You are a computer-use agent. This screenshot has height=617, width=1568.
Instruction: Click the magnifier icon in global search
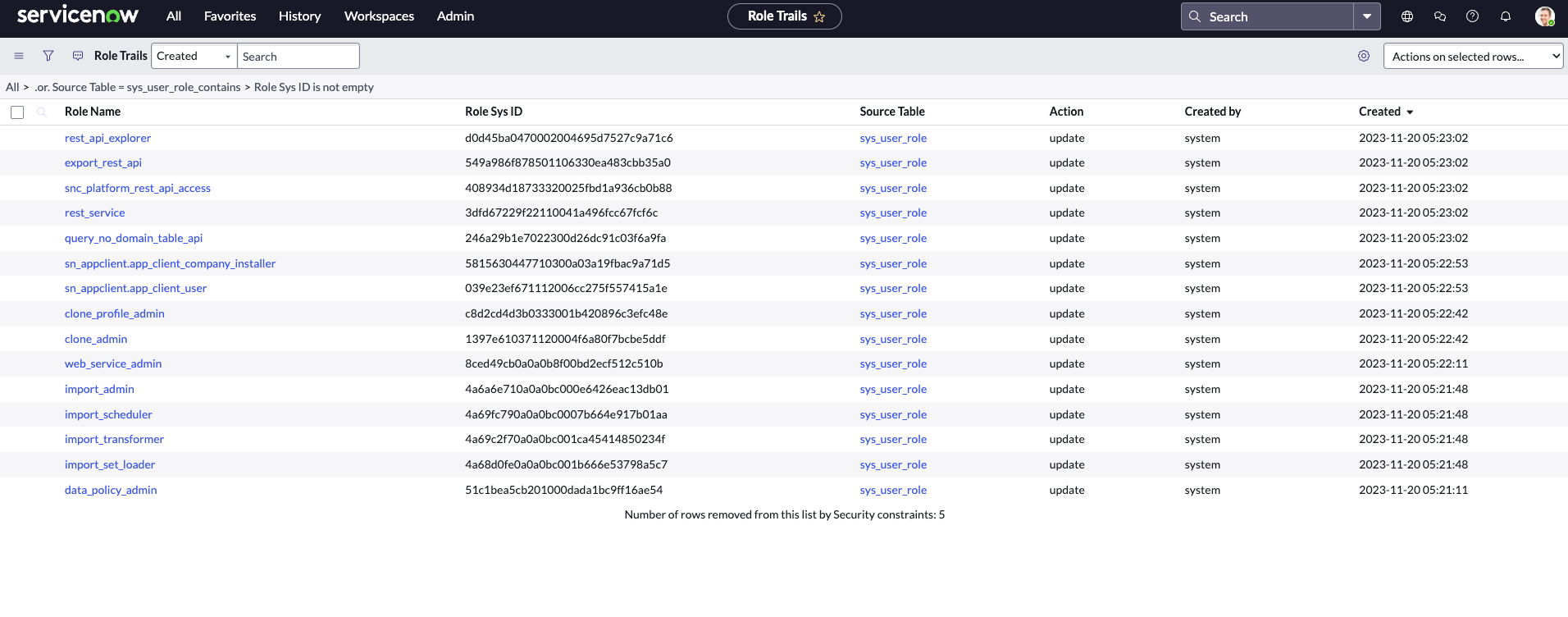click(1195, 16)
